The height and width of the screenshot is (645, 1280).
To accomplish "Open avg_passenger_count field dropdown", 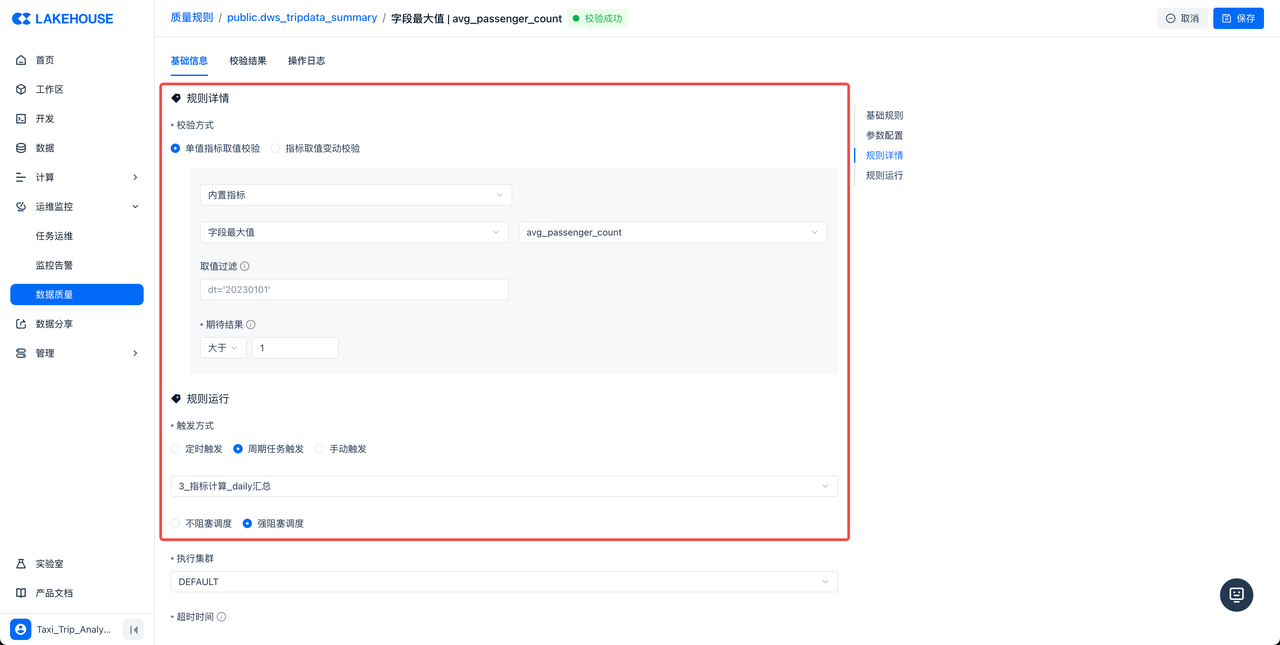I will [672, 232].
